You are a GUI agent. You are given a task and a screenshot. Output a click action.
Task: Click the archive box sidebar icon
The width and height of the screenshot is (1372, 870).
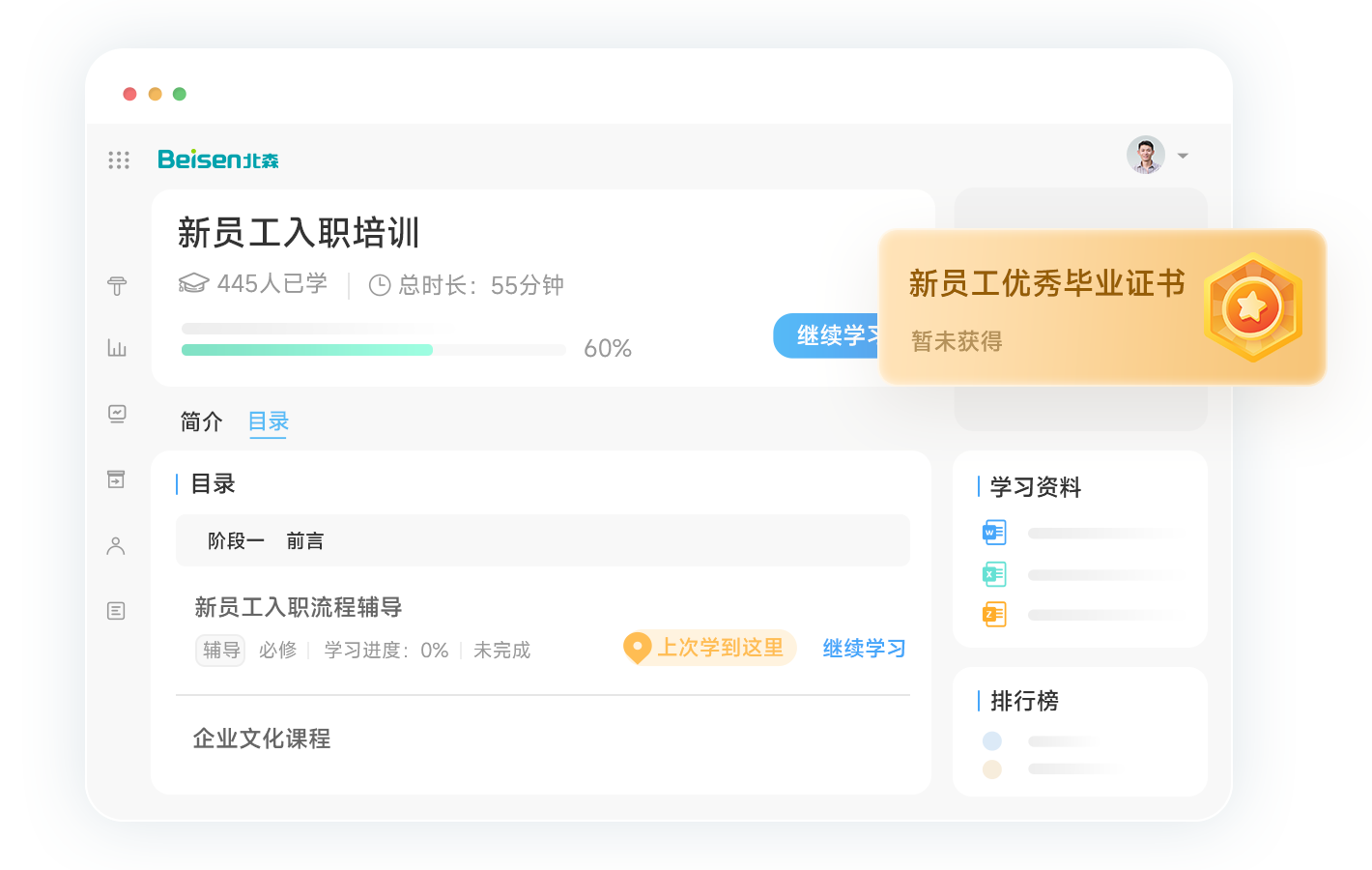click(x=116, y=479)
